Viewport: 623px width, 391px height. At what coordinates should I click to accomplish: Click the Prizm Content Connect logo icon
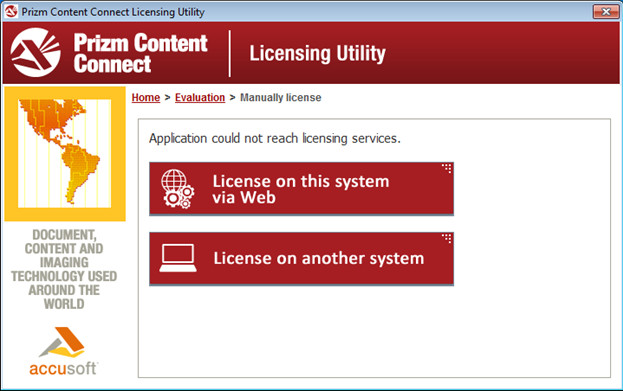35,52
